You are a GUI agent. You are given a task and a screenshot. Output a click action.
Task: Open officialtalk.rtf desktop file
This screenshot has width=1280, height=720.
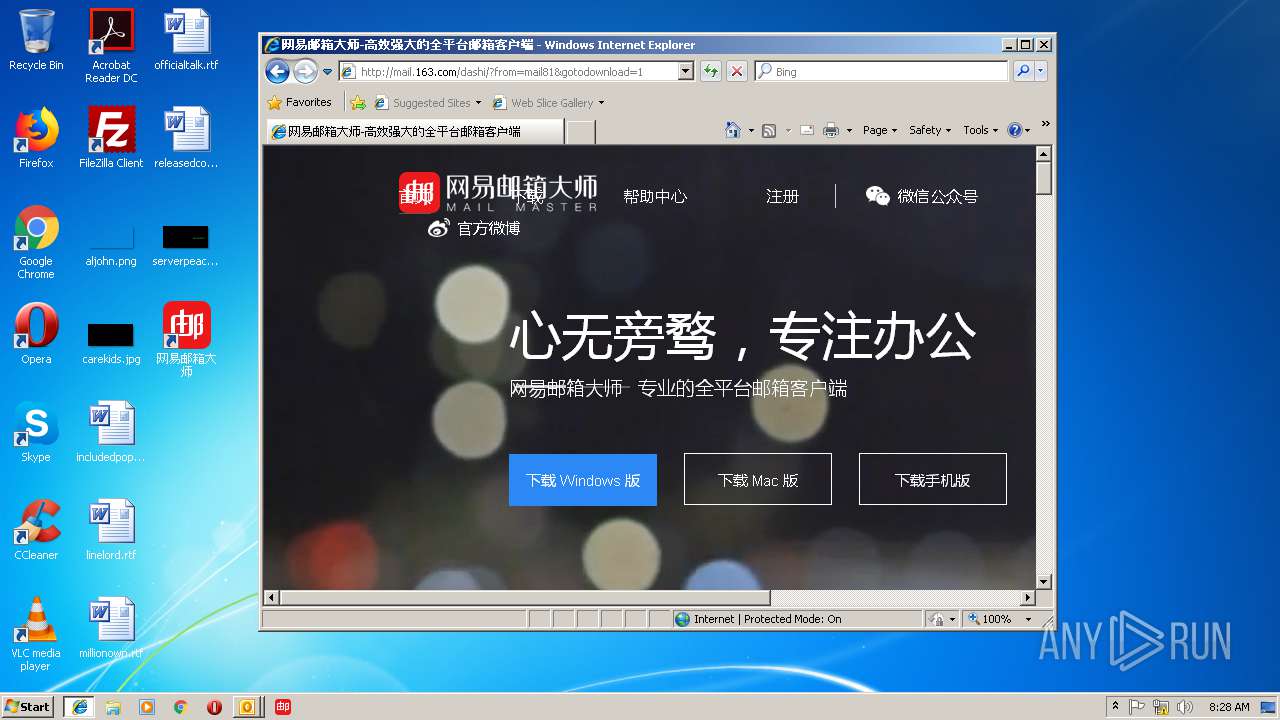click(x=186, y=40)
